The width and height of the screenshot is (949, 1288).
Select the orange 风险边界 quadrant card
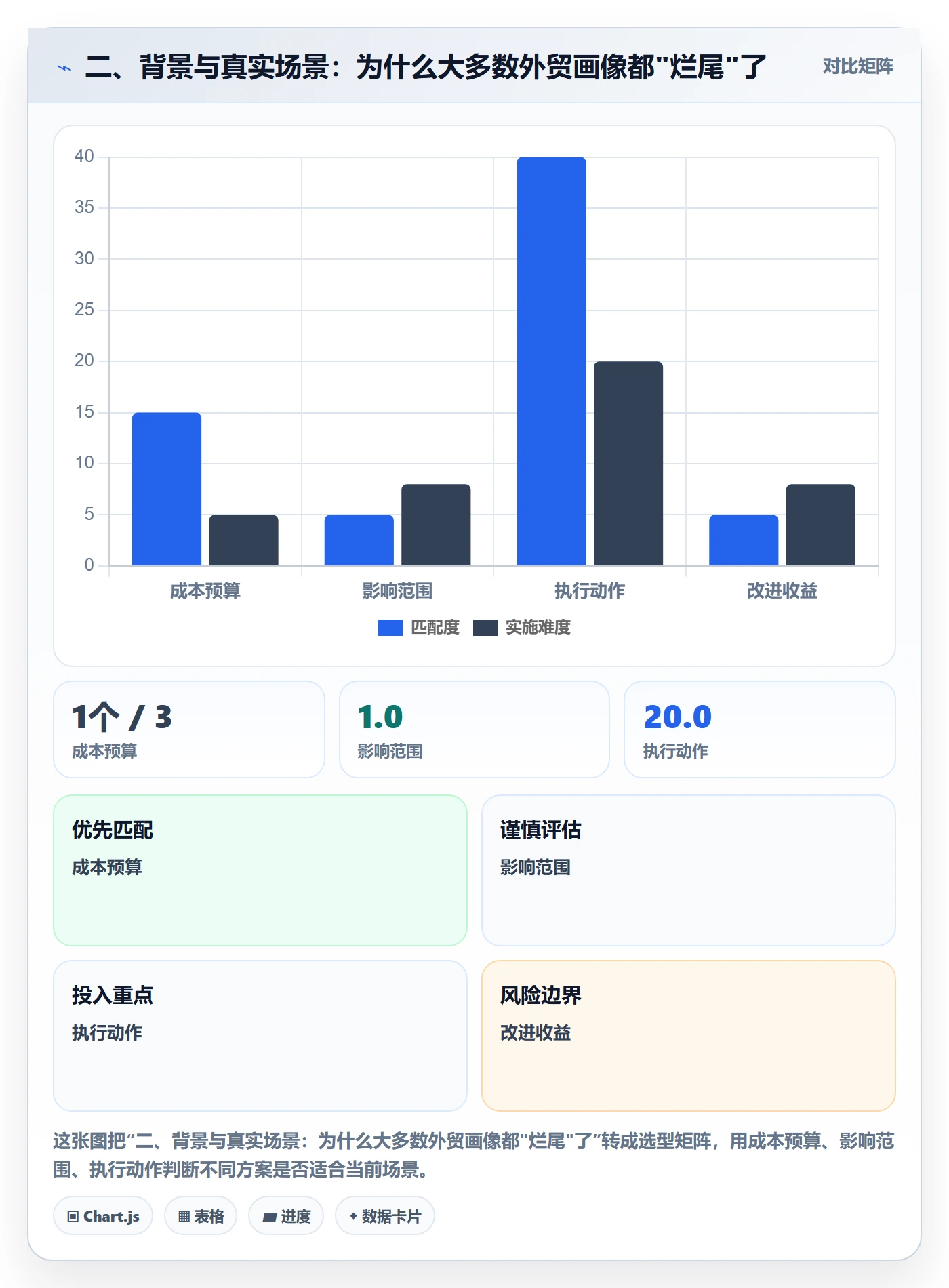[x=689, y=1036]
